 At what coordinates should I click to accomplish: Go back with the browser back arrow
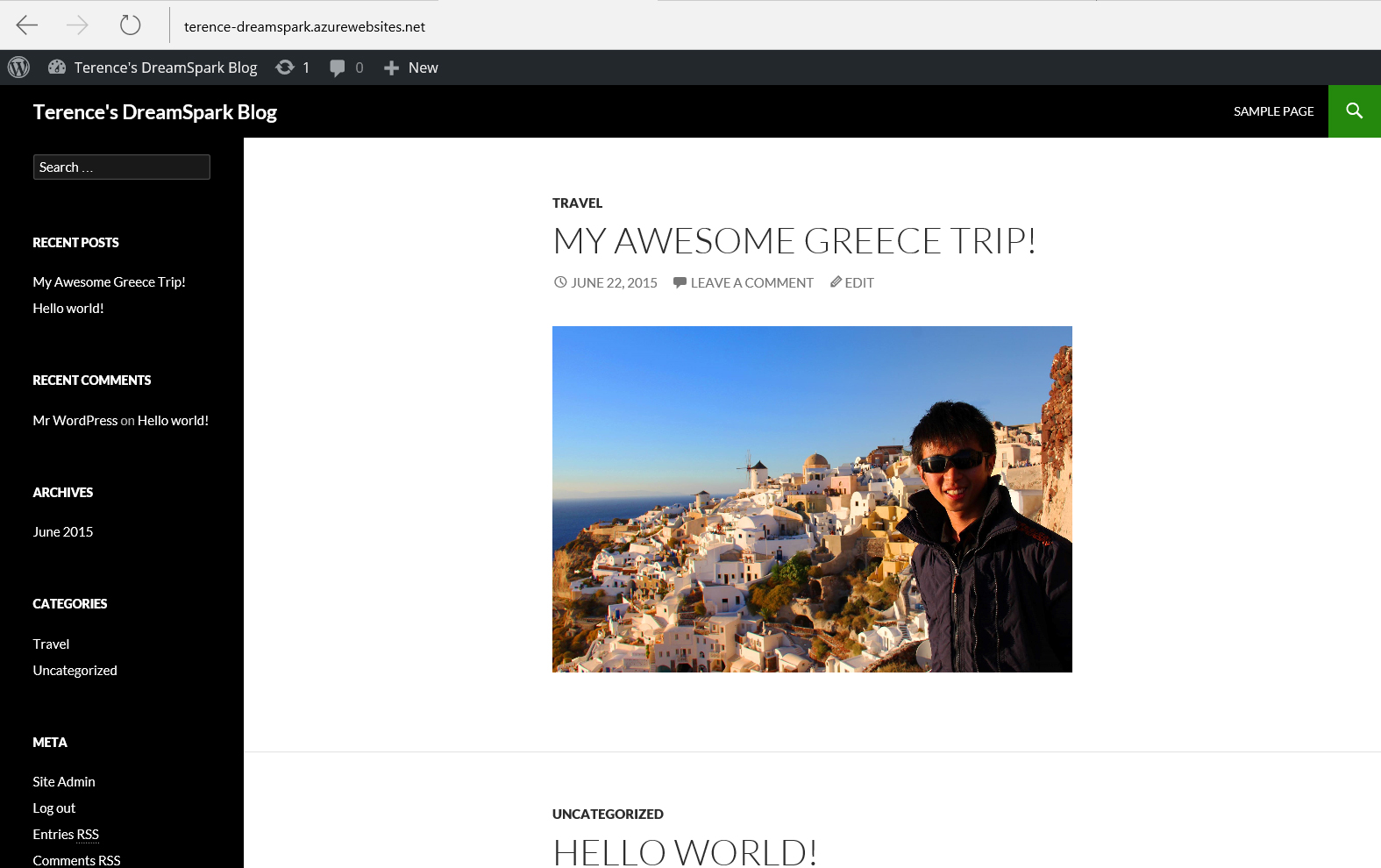(27, 25)
